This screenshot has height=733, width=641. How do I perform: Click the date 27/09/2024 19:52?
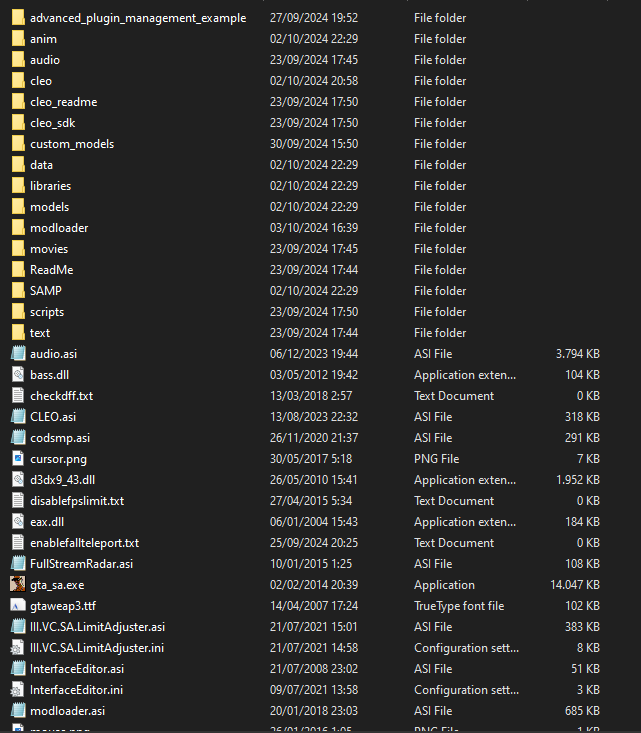[x=314, y=18]
